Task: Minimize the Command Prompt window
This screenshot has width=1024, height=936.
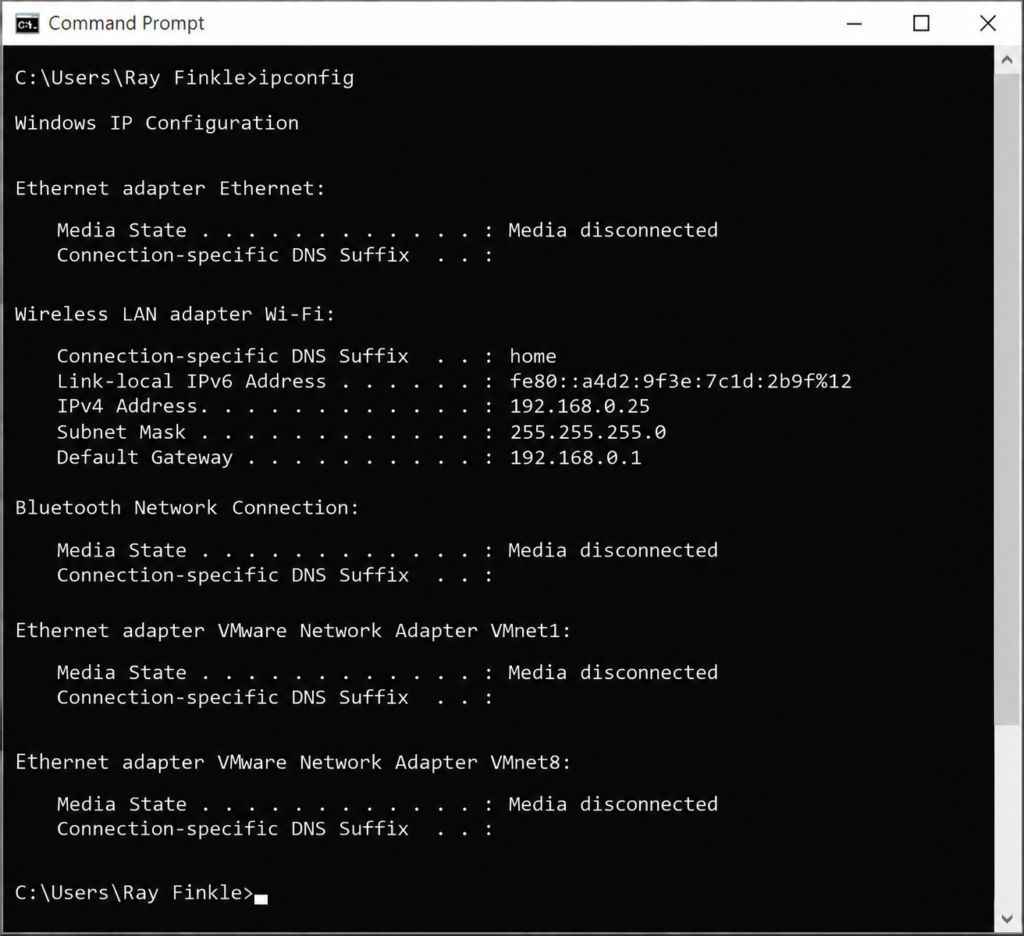Action: tap(854, 24)
